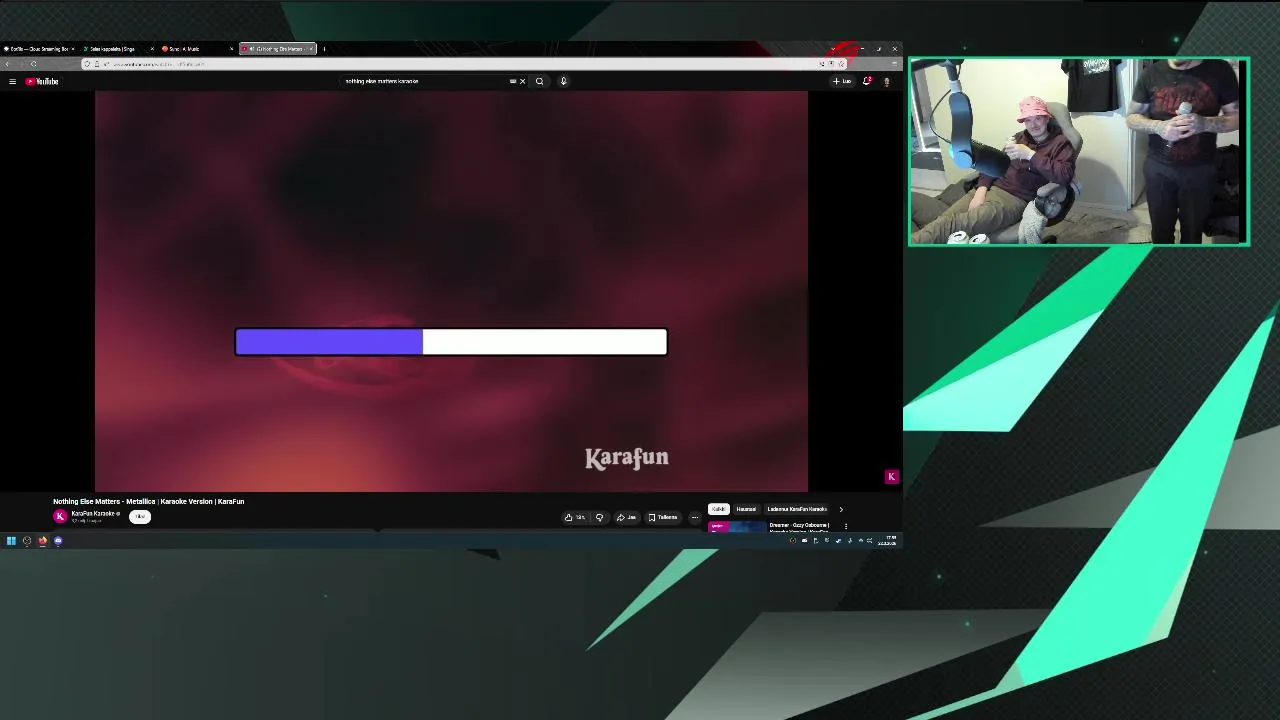
Task: Bookmark the page with address bar star
Action: pos(841,64)
